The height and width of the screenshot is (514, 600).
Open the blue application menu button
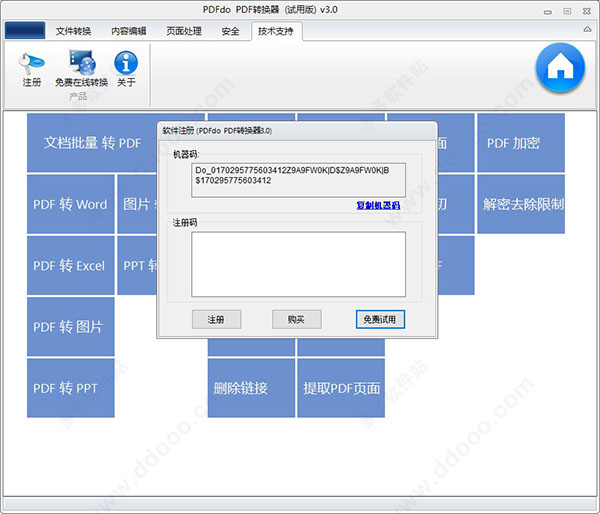[25, 30]
